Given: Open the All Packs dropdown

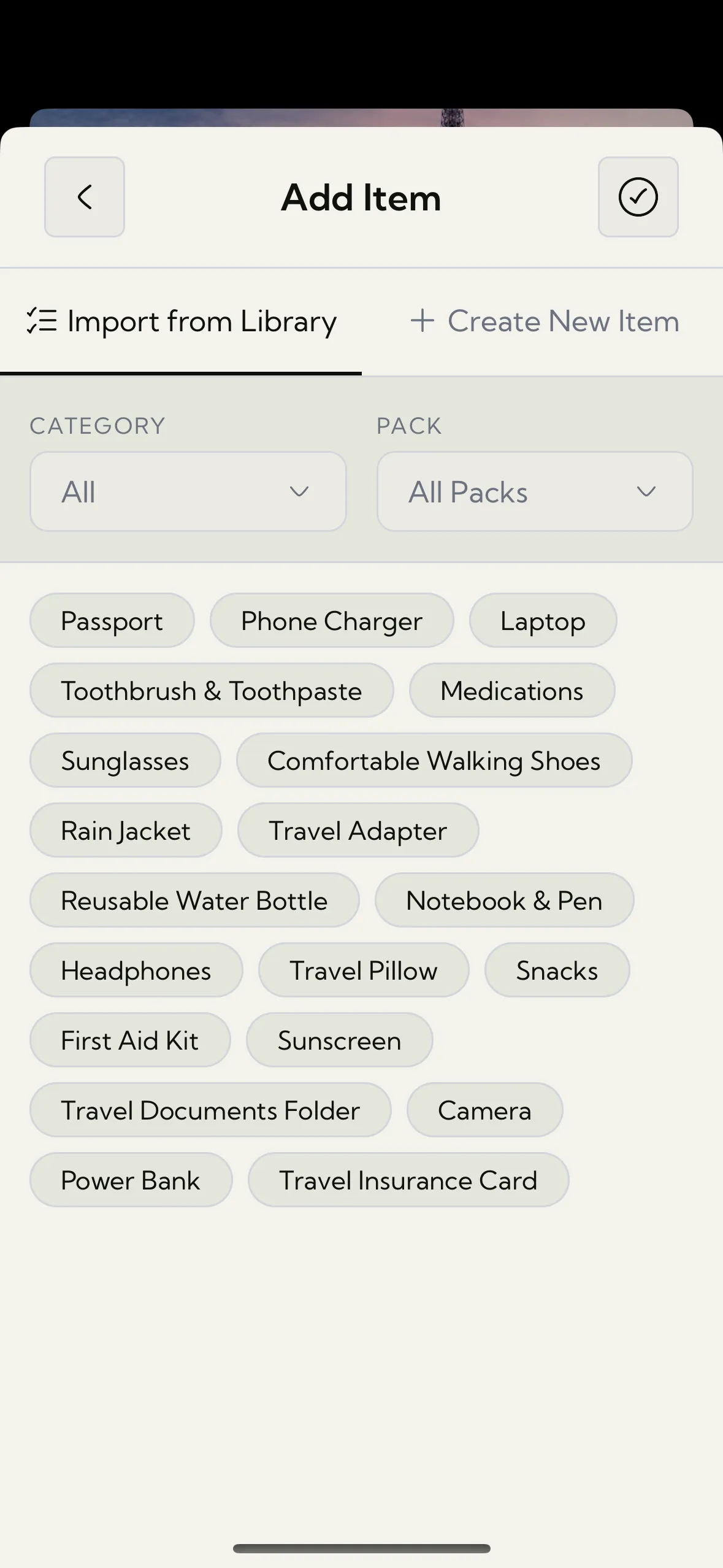Looking at the screenshot, I should click(x=535, y=491).
